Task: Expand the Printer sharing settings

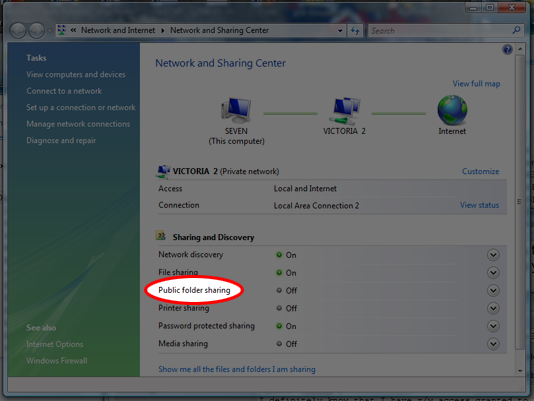Action: (493, 308)
